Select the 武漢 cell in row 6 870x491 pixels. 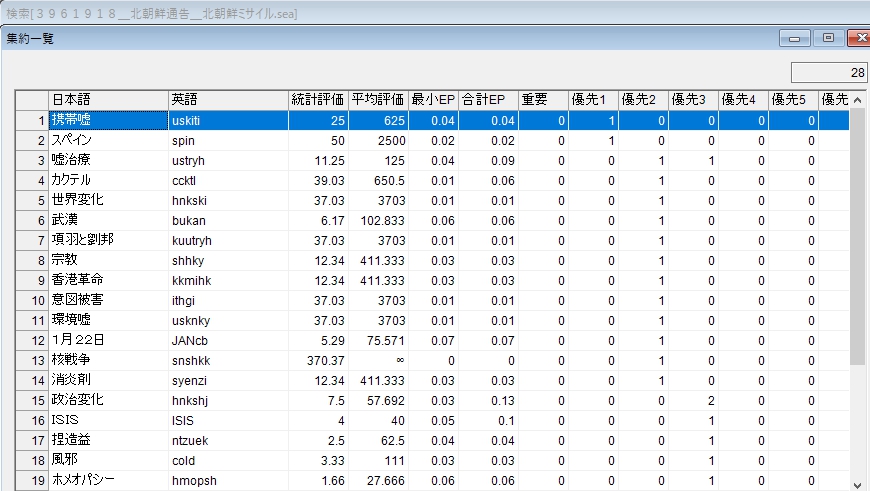tap(108, 220)
